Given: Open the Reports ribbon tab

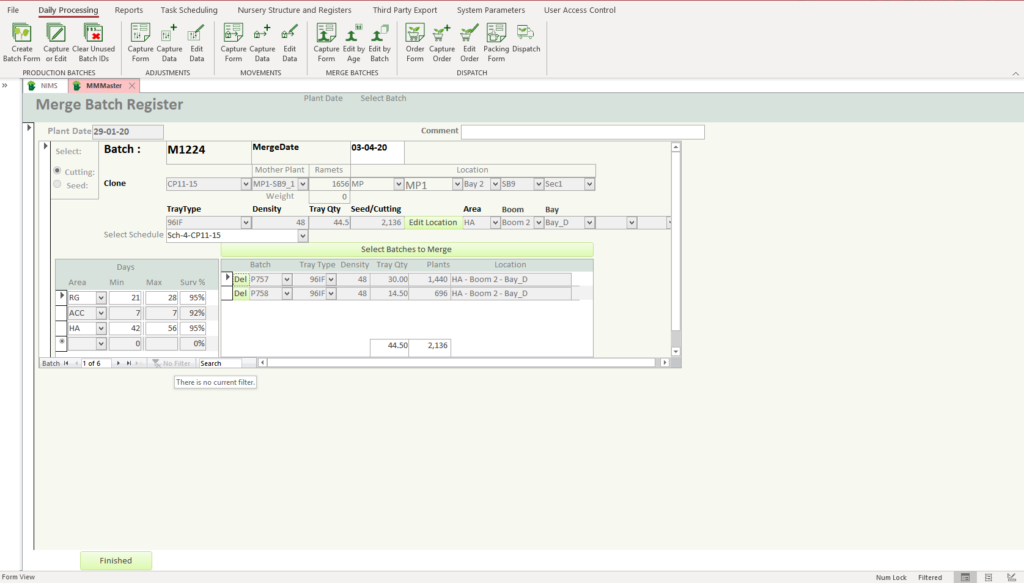Looking at the screenshot, I should pyautogui.click(x=128, y=10).
